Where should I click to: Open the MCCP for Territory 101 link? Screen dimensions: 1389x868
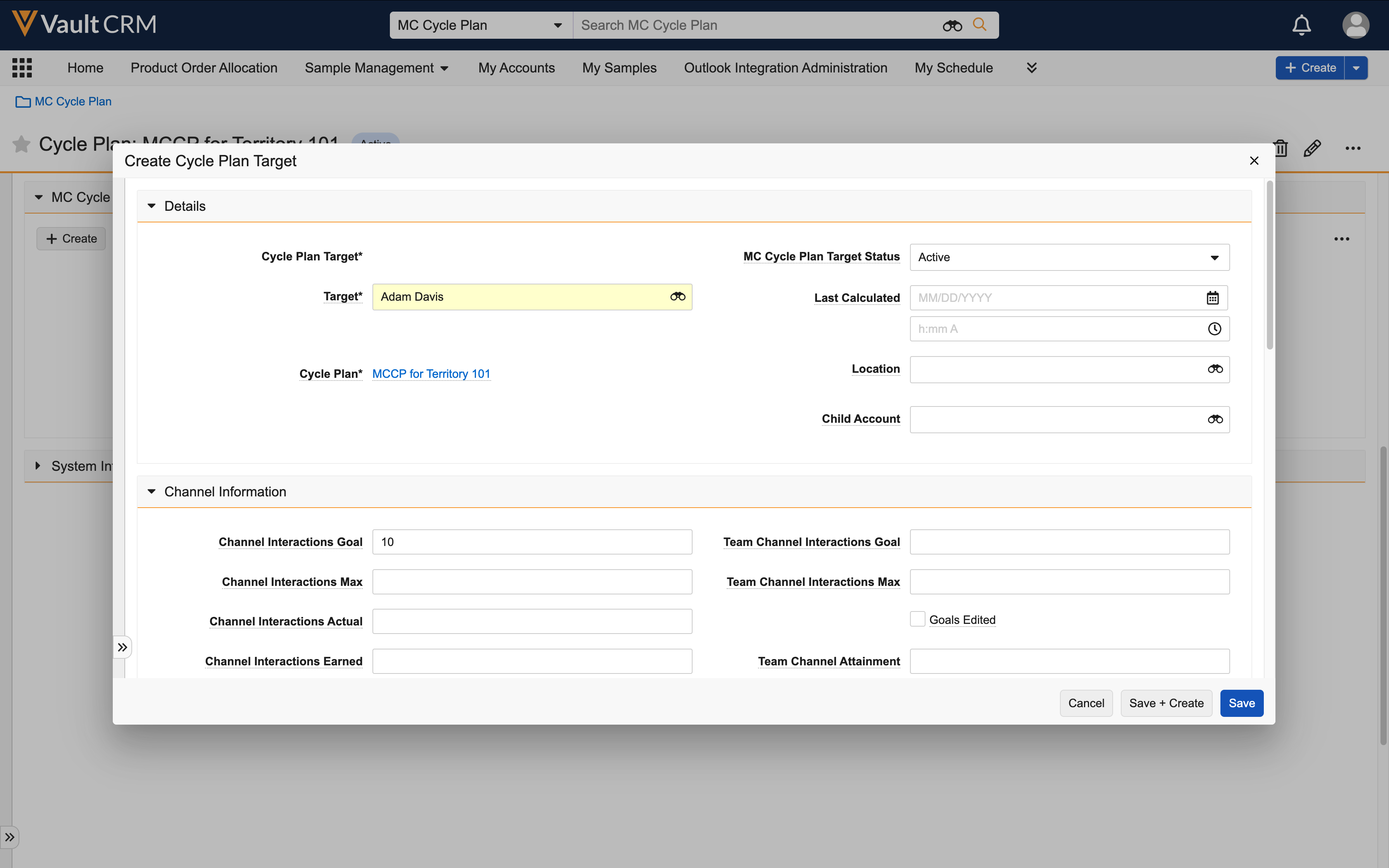point(431,374)
